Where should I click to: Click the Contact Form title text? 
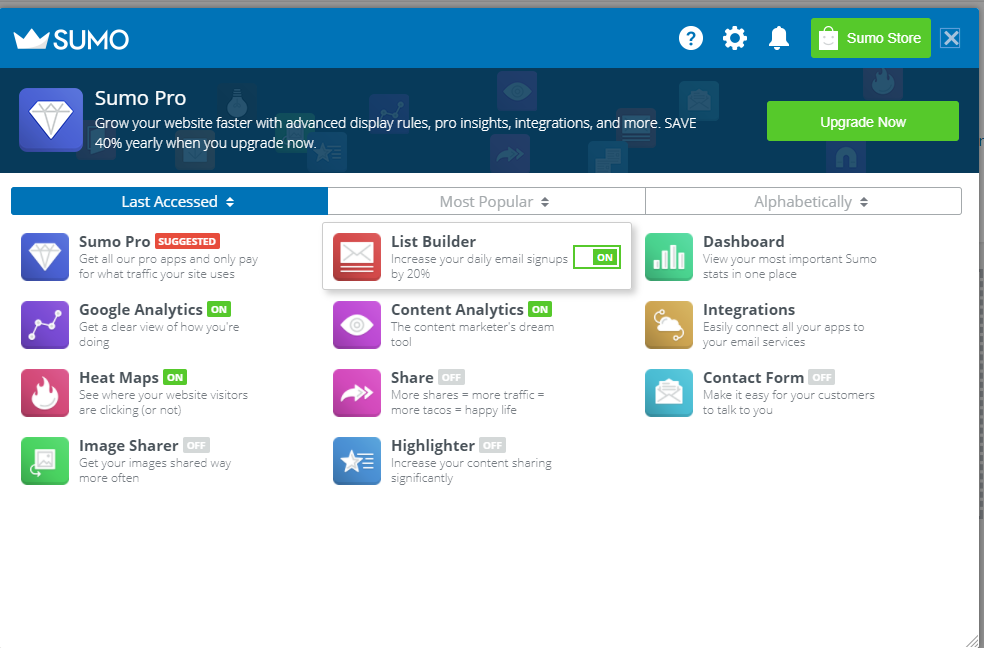point(753,378)
